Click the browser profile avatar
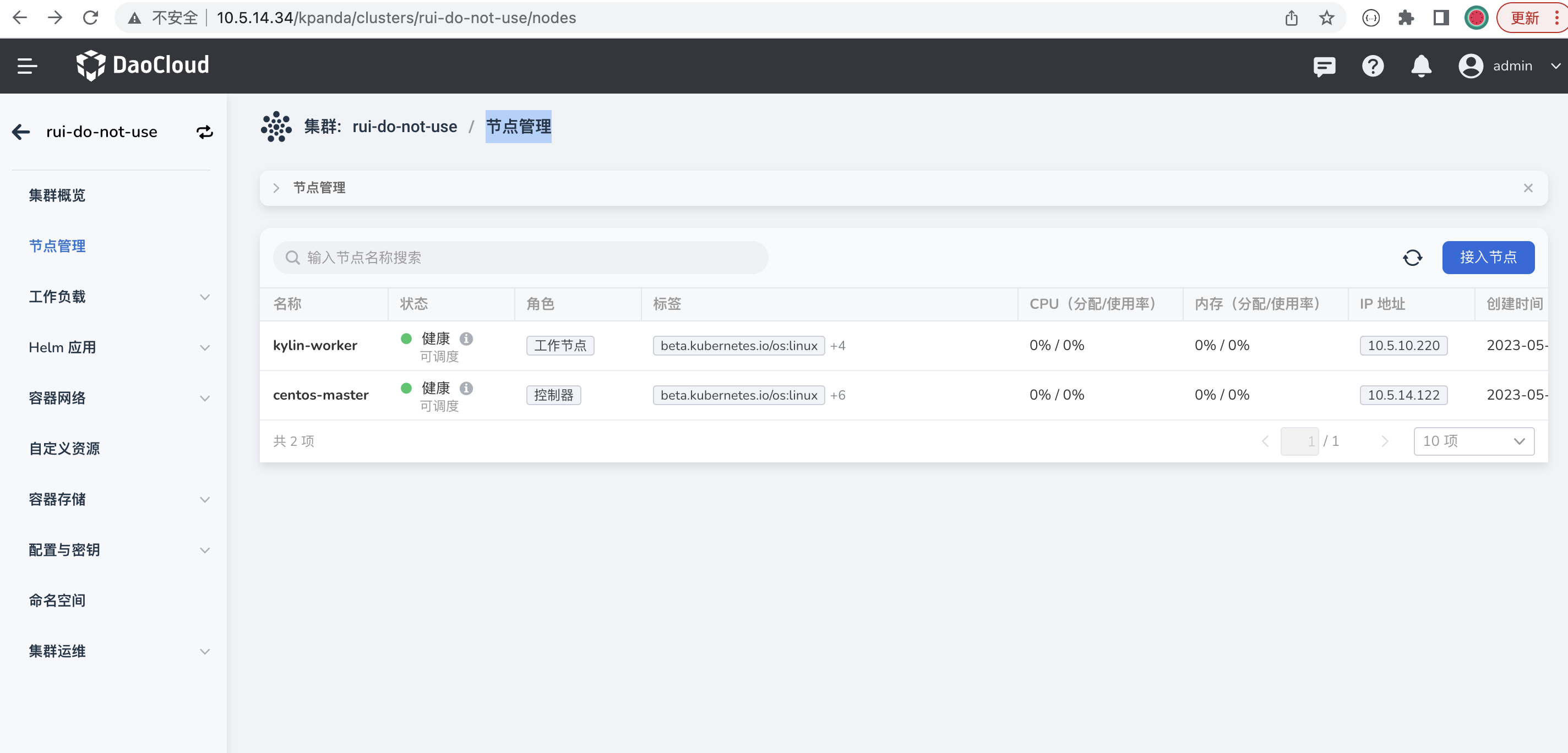1568x753 pixels. (1476, 18)
